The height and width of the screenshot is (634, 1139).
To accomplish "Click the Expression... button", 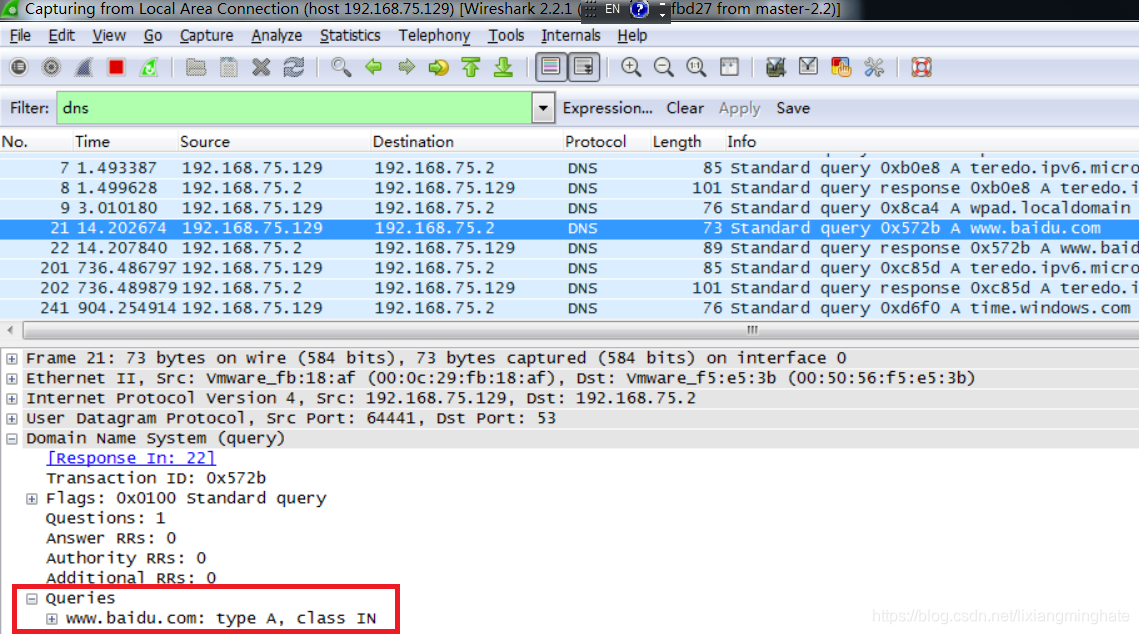I will point(607,108).
